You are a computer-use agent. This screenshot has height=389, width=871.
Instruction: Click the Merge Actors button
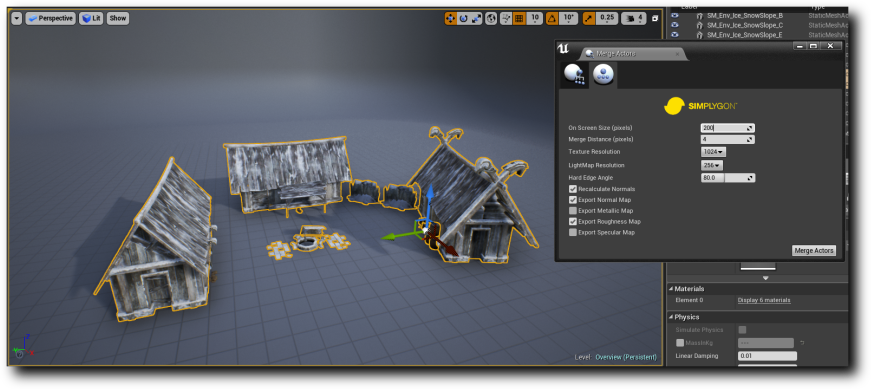(814, 251)
